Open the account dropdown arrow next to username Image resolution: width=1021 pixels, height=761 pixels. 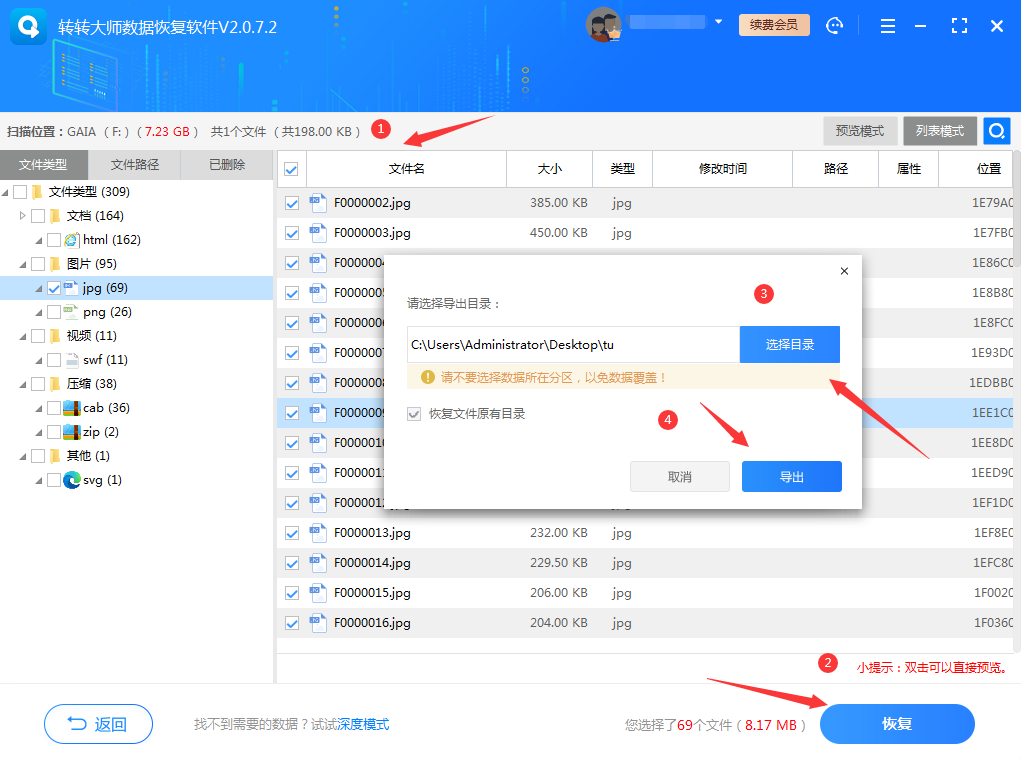[x=718, y=21]
